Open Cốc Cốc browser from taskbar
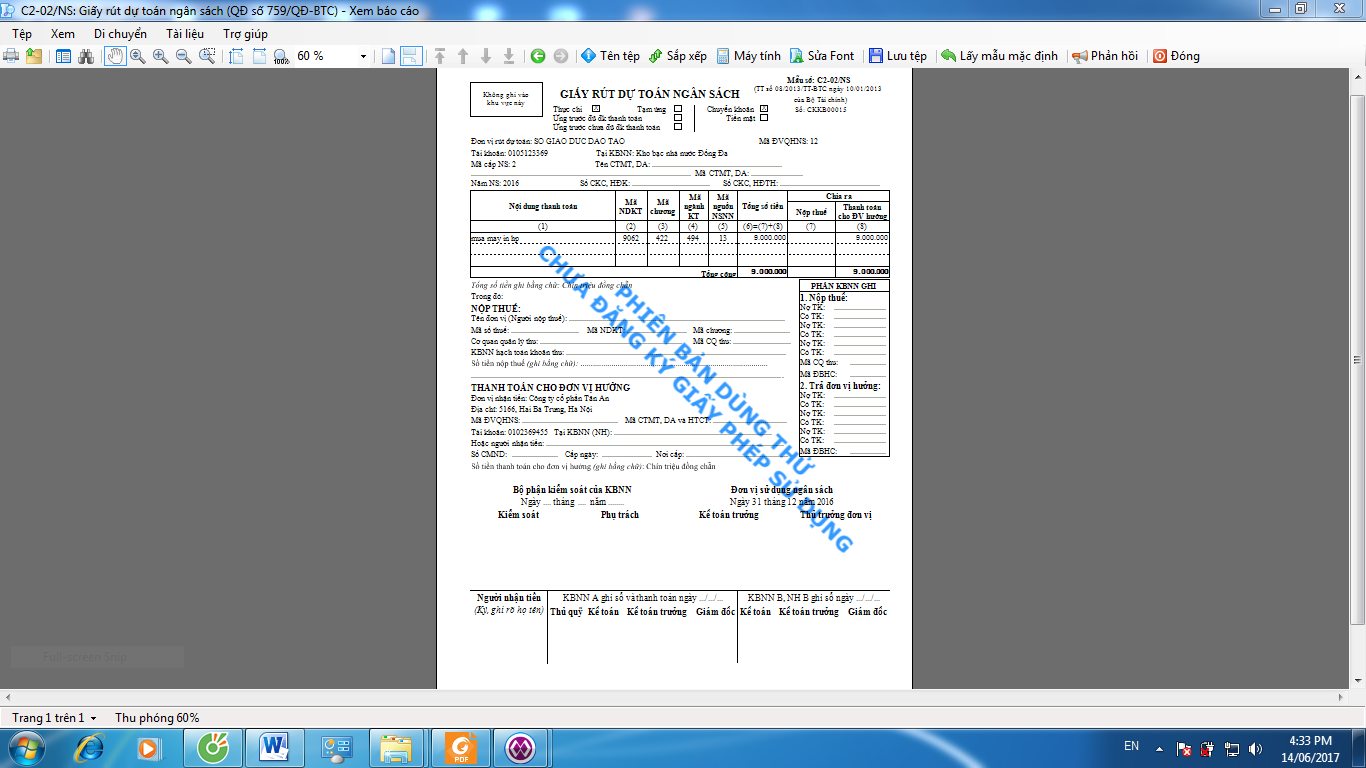 213,748
